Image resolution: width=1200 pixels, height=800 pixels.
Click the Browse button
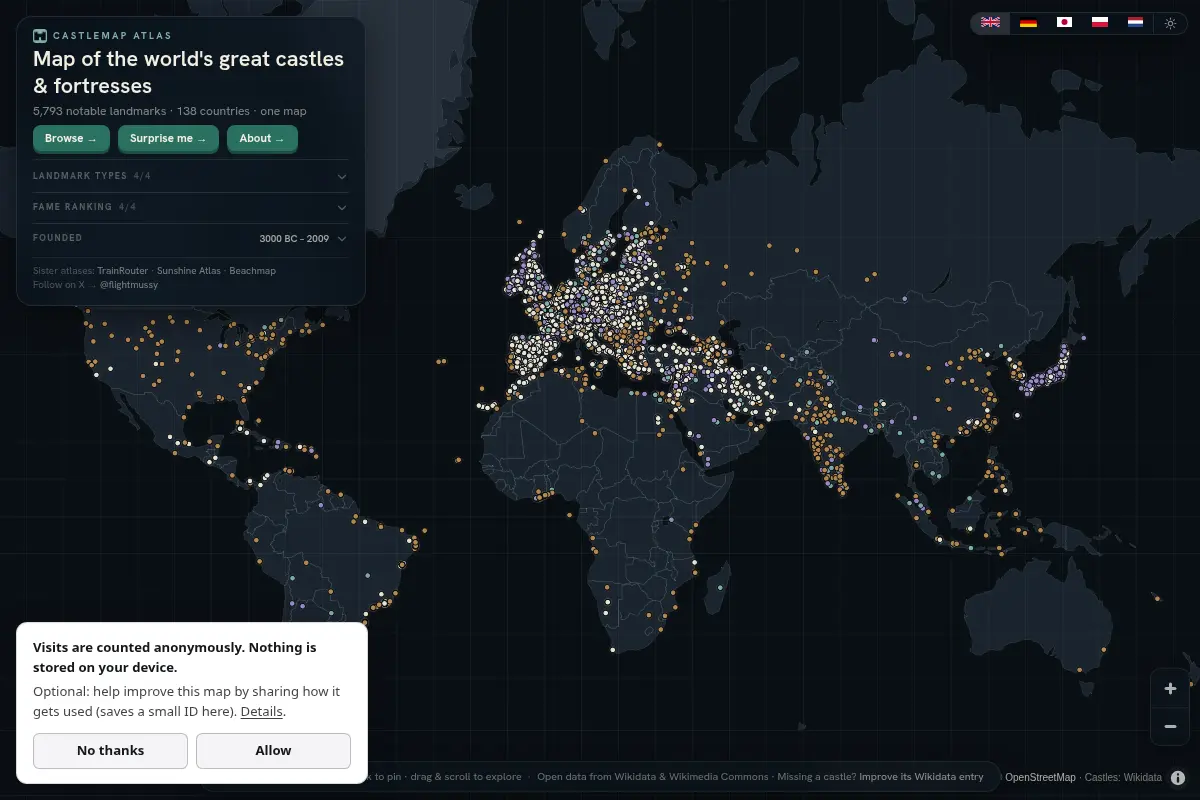click(x=71, y=139)
